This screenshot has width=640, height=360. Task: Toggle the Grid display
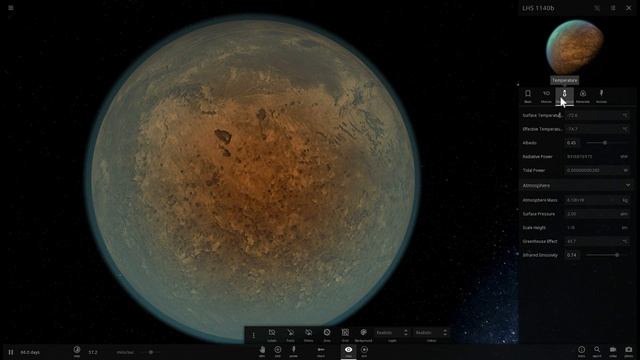pyautogui.click(x=345, y=335)
